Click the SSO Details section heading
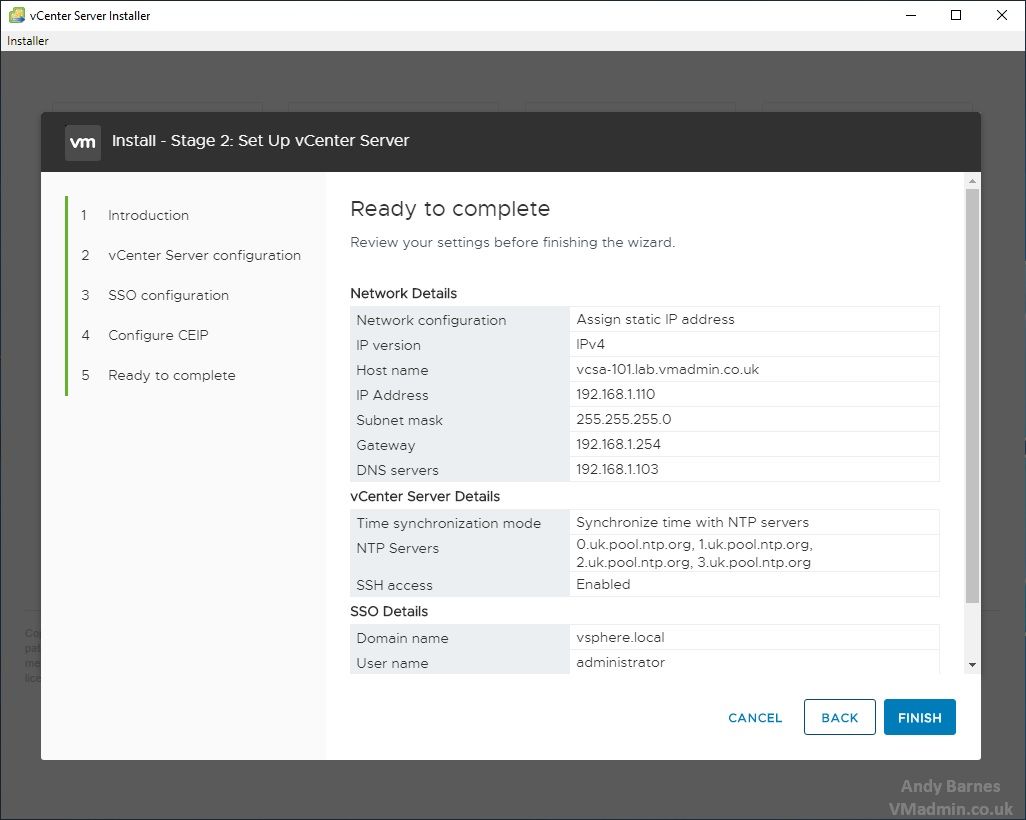The width and height of the screenshot is (1026, 820). point(389,611)
